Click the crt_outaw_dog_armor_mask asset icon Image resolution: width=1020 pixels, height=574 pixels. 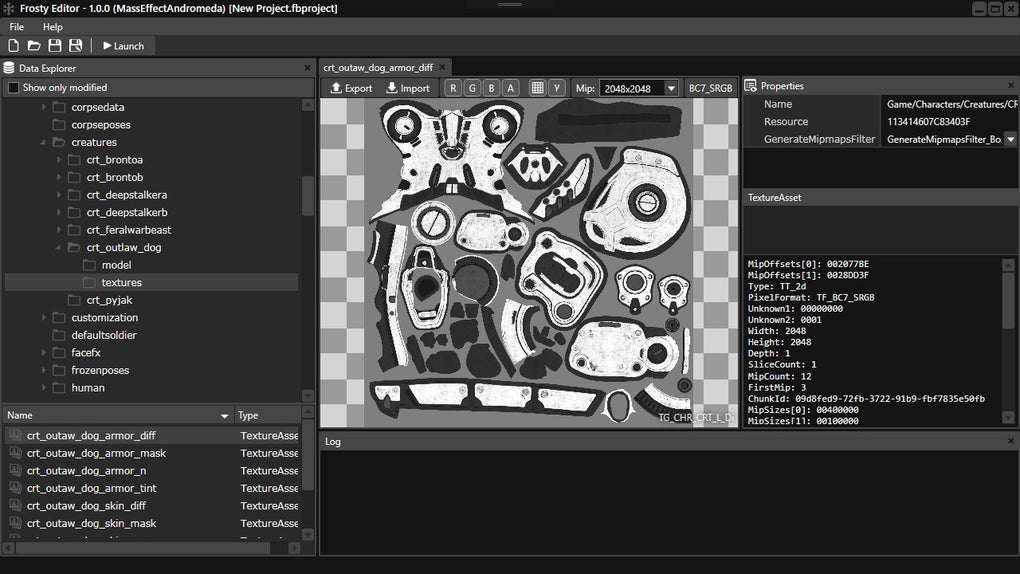15,453
